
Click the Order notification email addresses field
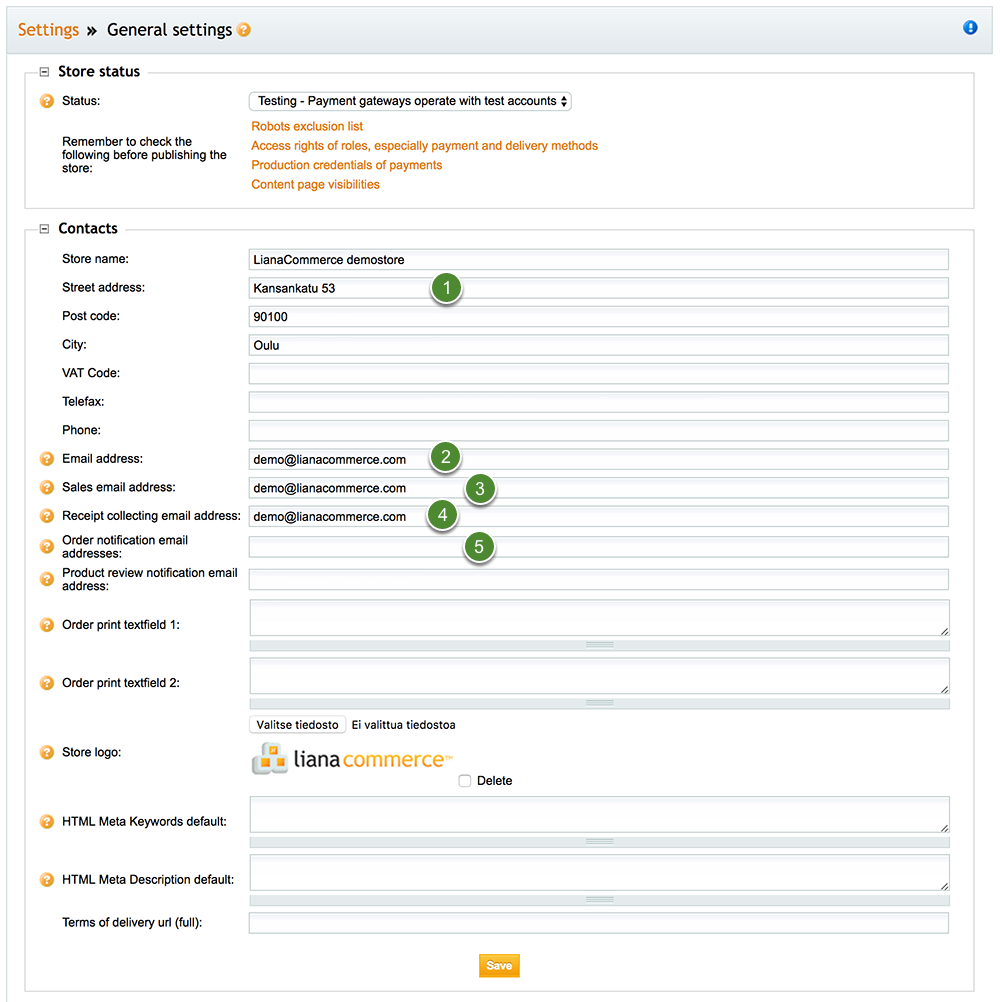pos(599,547)
